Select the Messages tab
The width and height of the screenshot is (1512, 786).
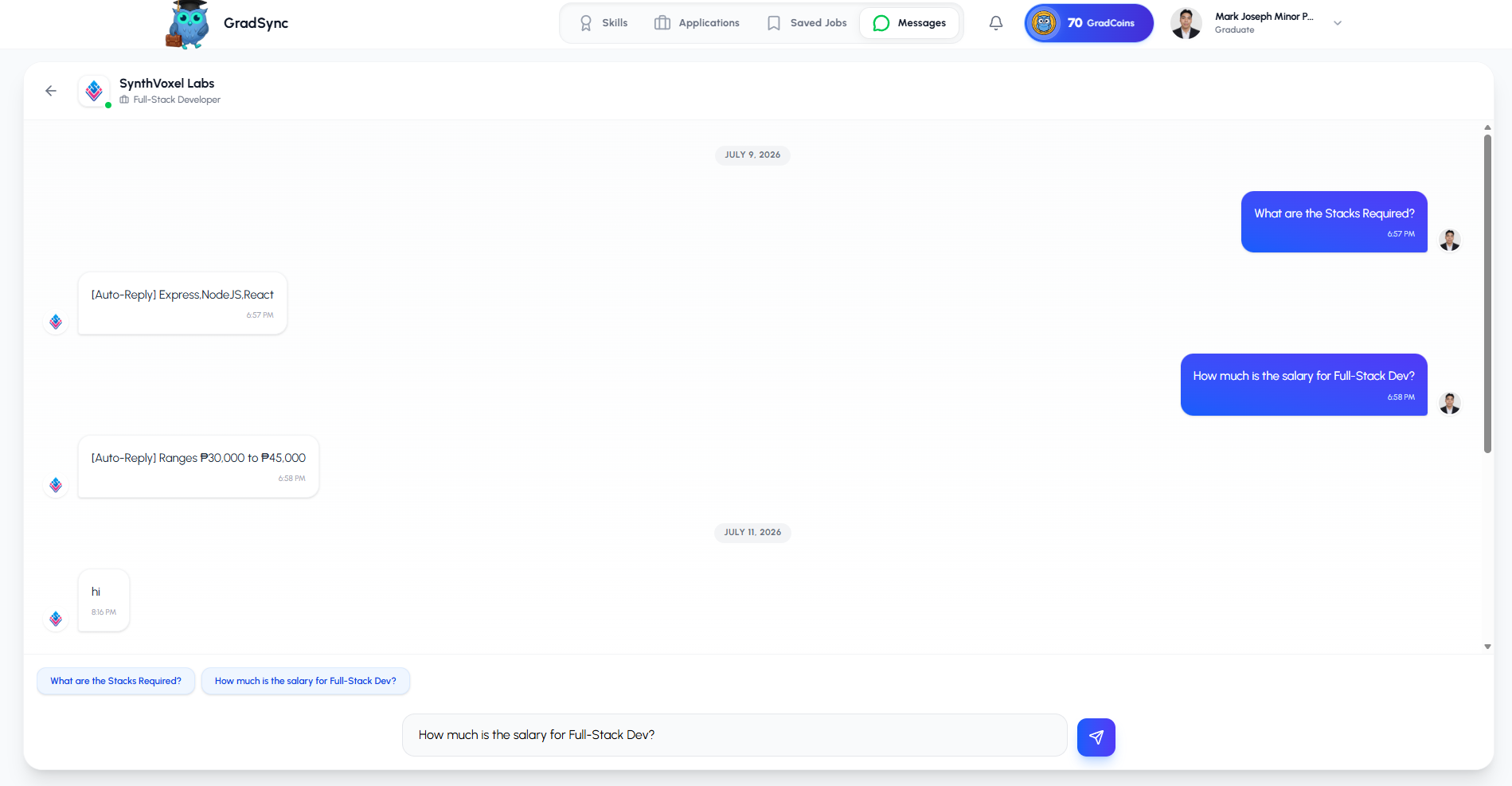click(909, 23)
